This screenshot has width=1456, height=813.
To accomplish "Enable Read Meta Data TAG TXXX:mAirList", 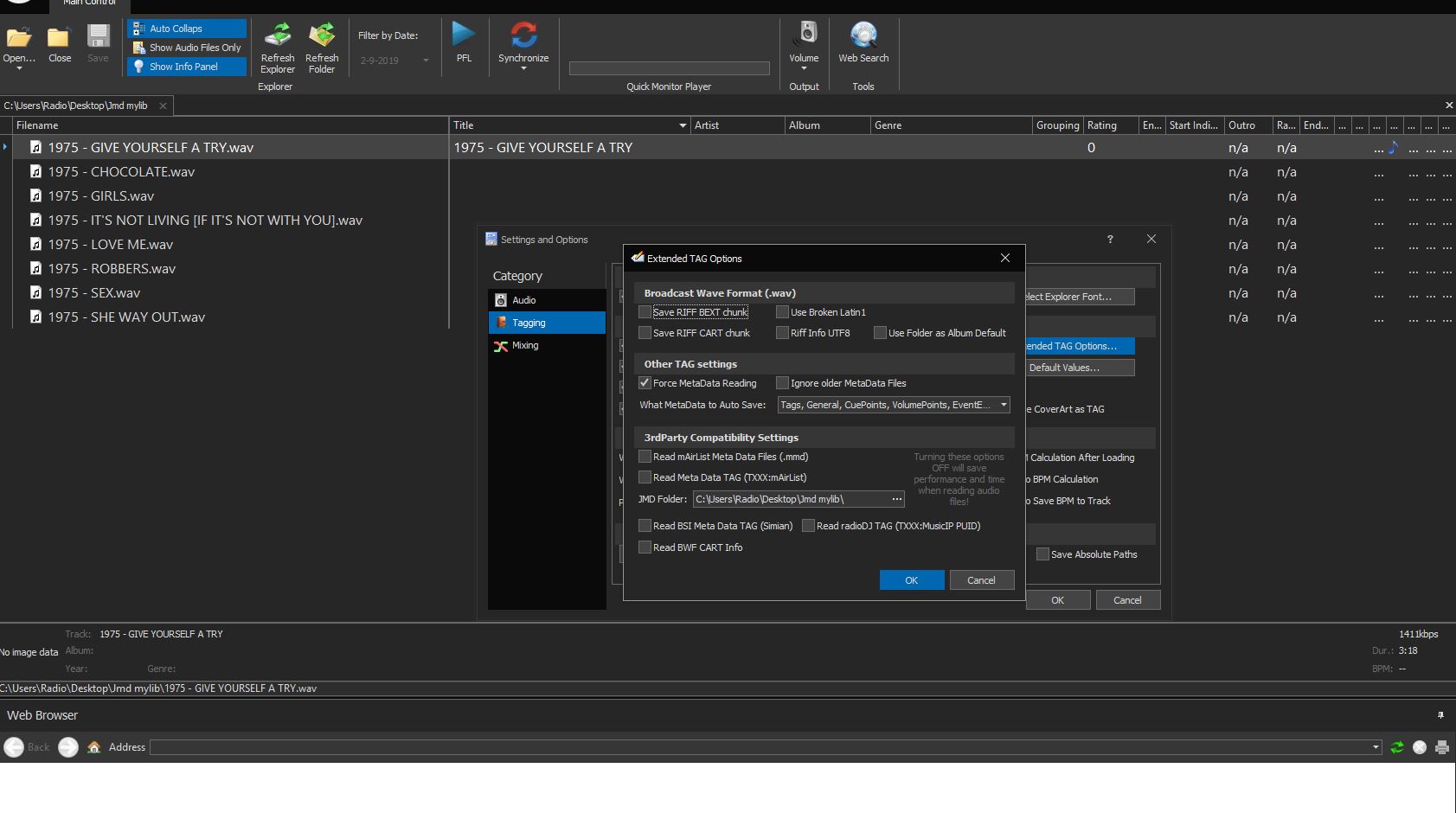I will [x=645, y=477].
